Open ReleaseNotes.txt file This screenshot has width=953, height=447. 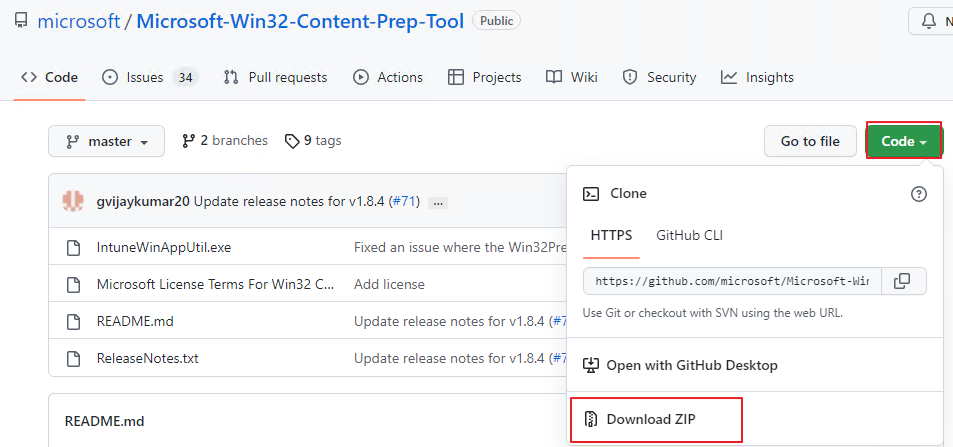[x=147, y=358]
